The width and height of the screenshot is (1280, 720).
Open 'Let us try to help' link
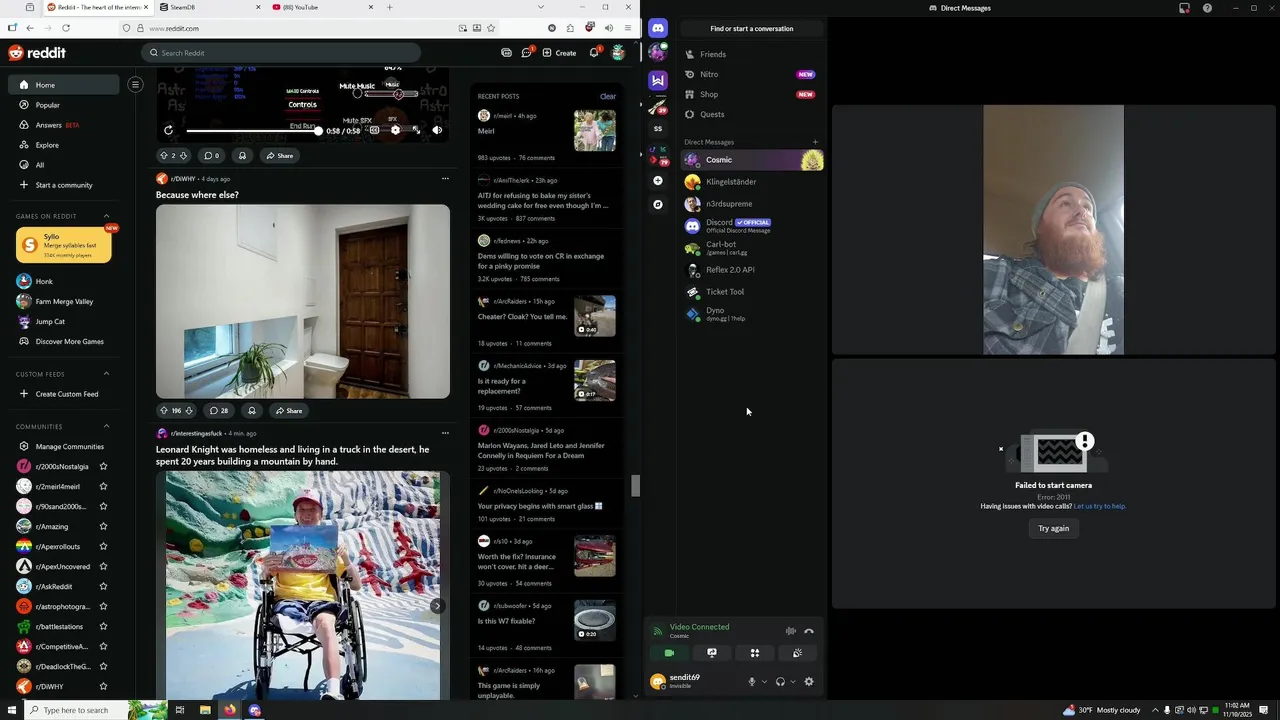(1099, 506)
